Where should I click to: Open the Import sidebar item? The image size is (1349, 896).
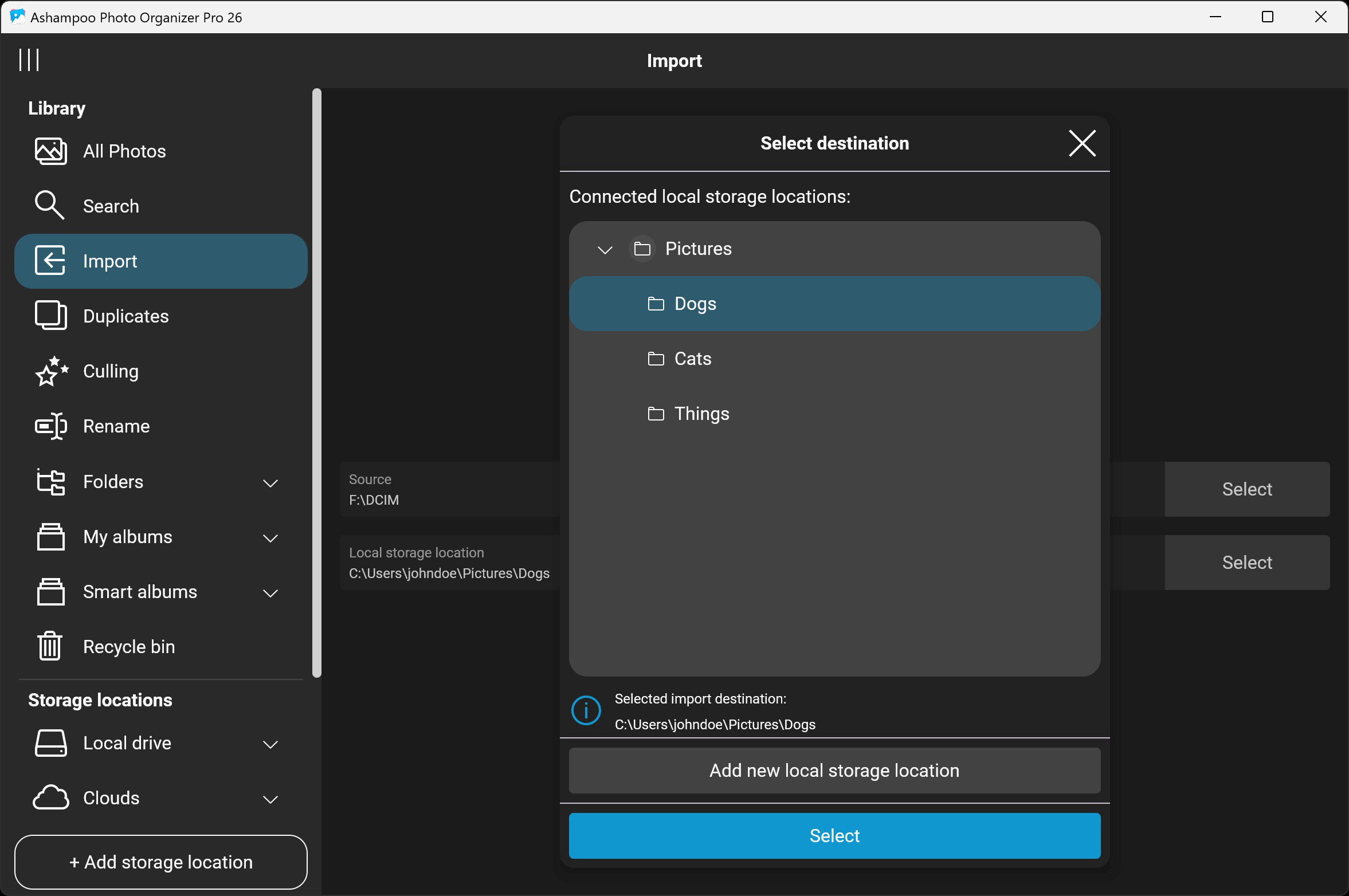tap(160, 261)
